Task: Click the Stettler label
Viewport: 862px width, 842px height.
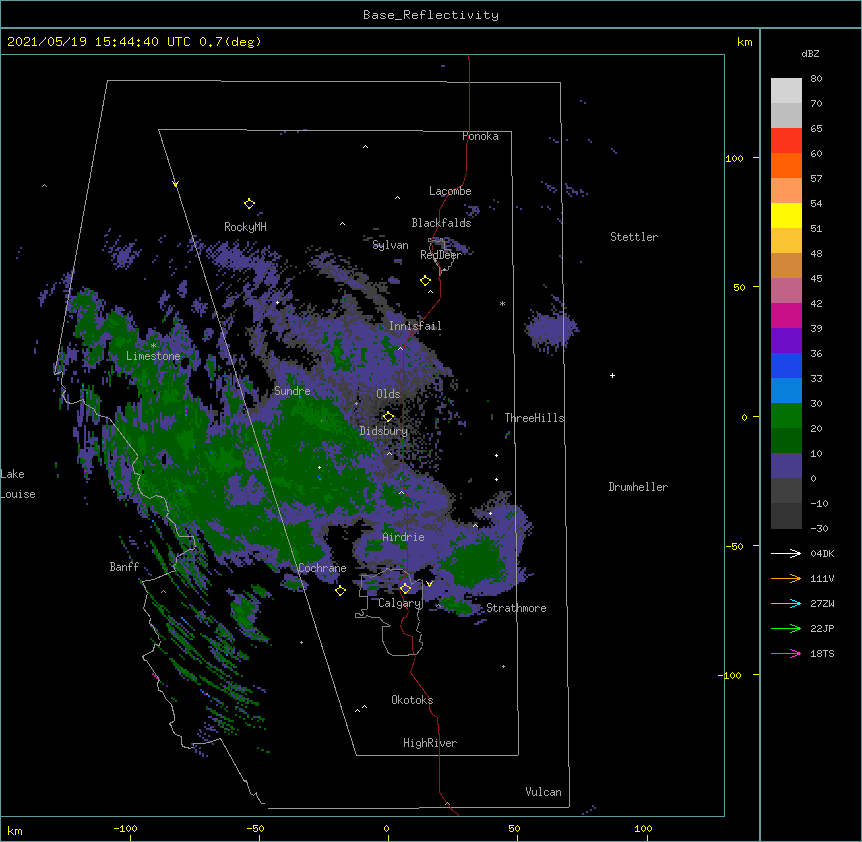Action: 634,237
